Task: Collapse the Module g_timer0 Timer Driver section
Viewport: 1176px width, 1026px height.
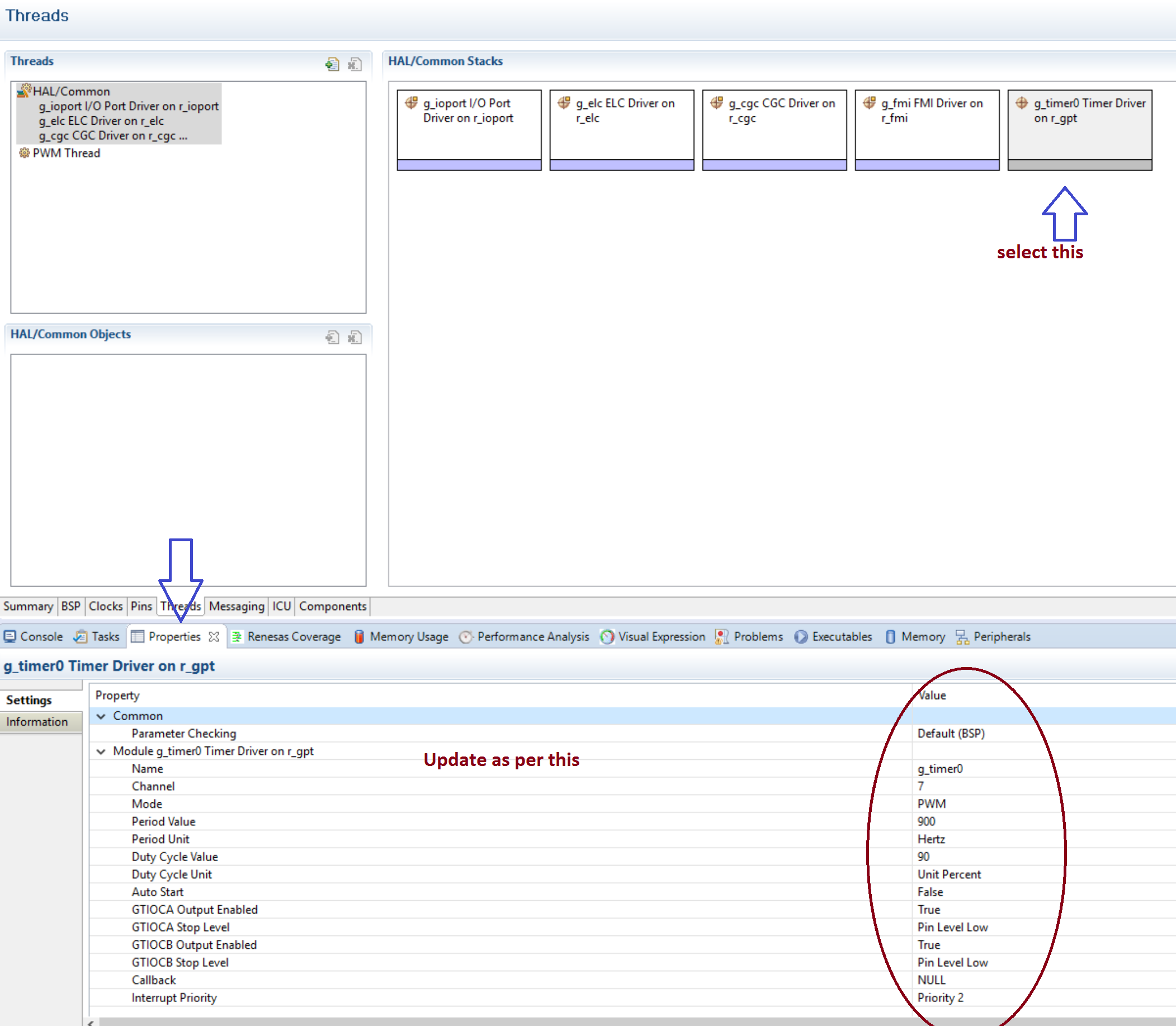Action: click(x=102, y=751)
